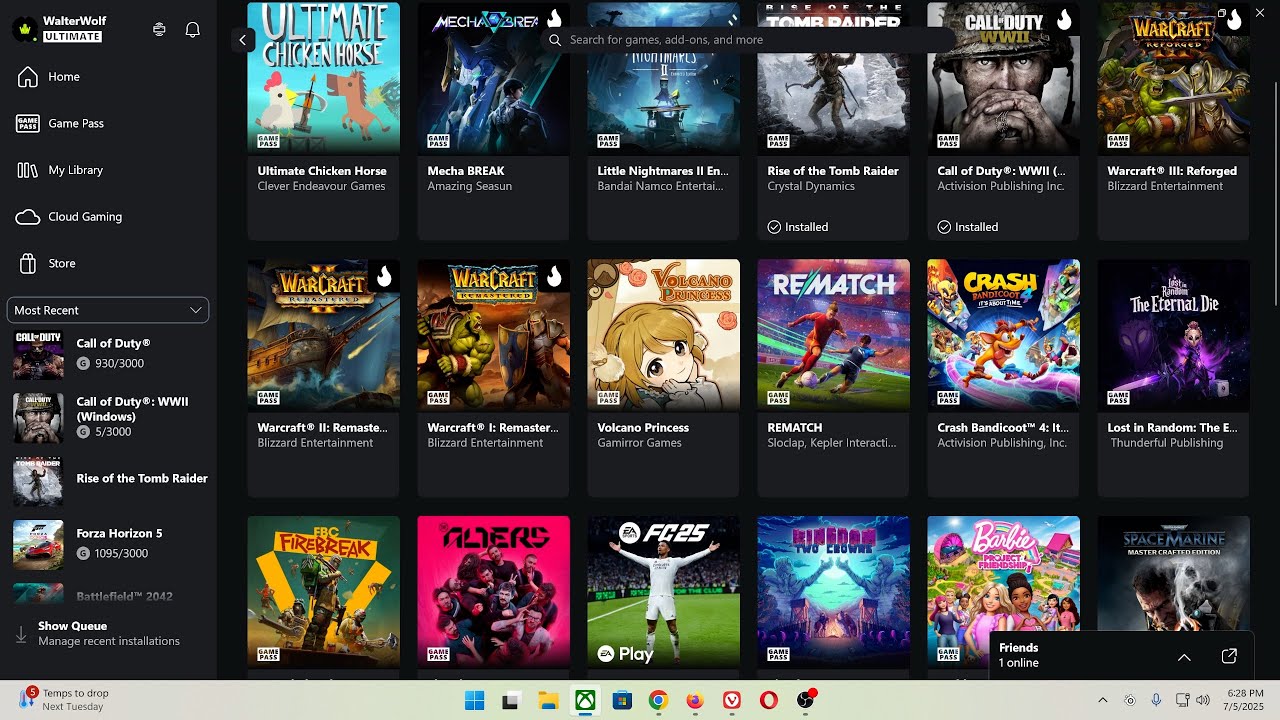1280x720 pixels.
Task: Open Microsoft Store from the taskbar
Action: point(622,700)
